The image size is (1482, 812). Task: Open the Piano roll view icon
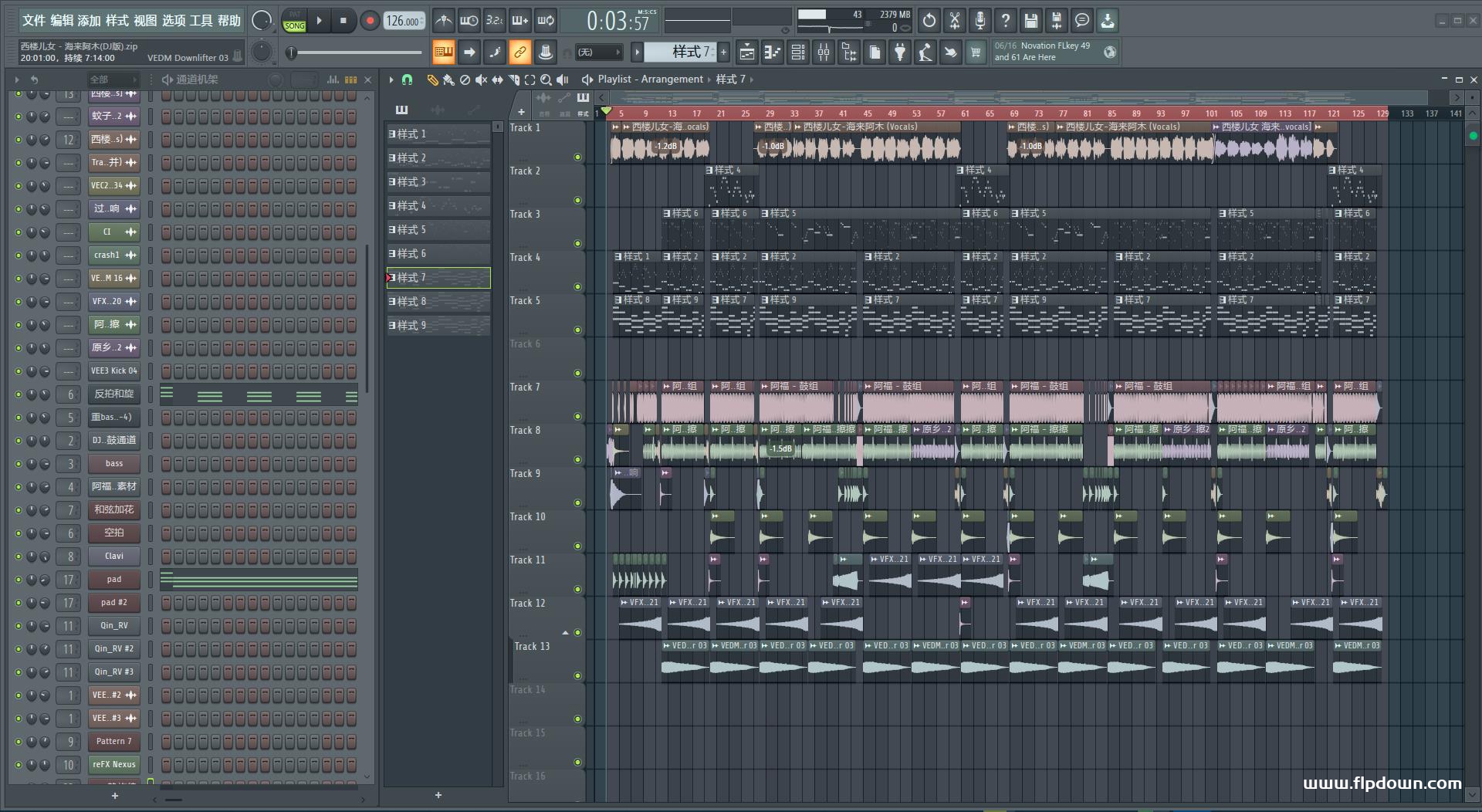(x=773, y=52)
